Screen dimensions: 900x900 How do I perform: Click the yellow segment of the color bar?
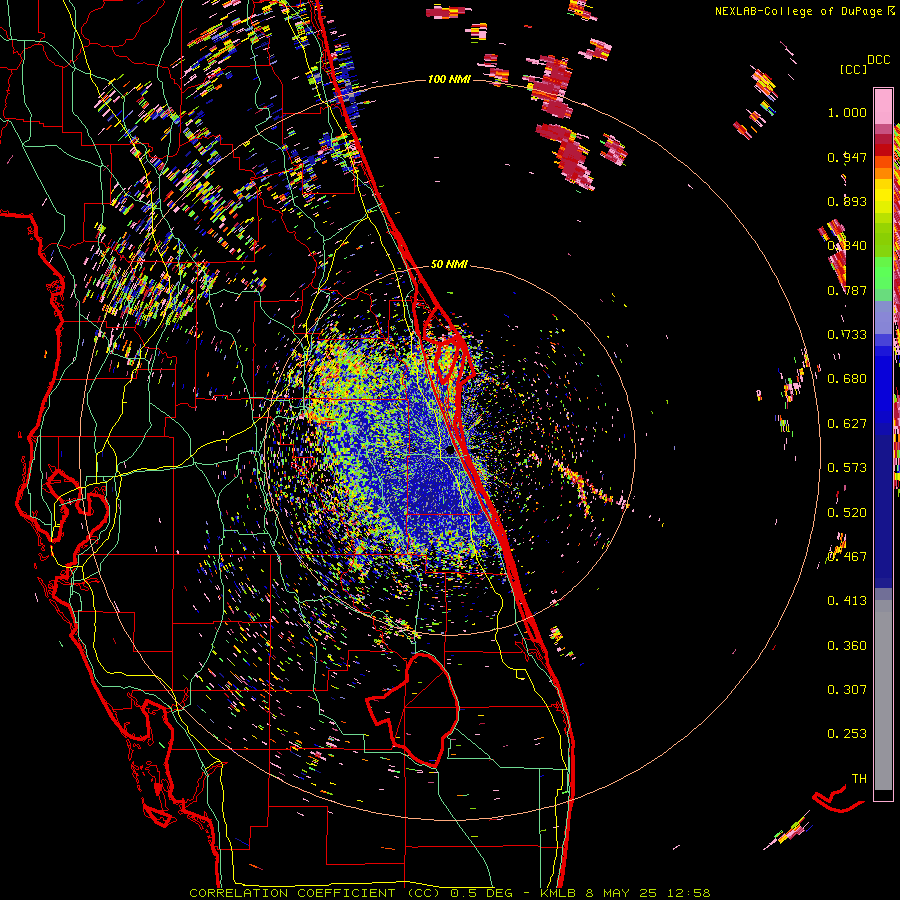tap(883, 198)
